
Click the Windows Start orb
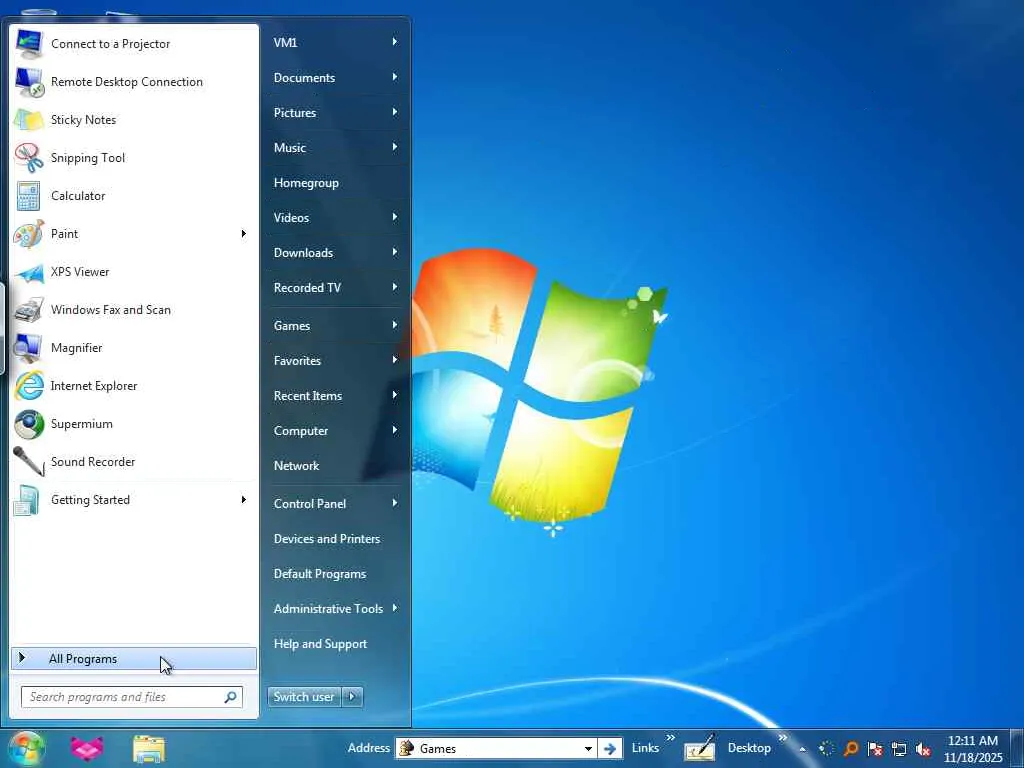click(27, 749)
